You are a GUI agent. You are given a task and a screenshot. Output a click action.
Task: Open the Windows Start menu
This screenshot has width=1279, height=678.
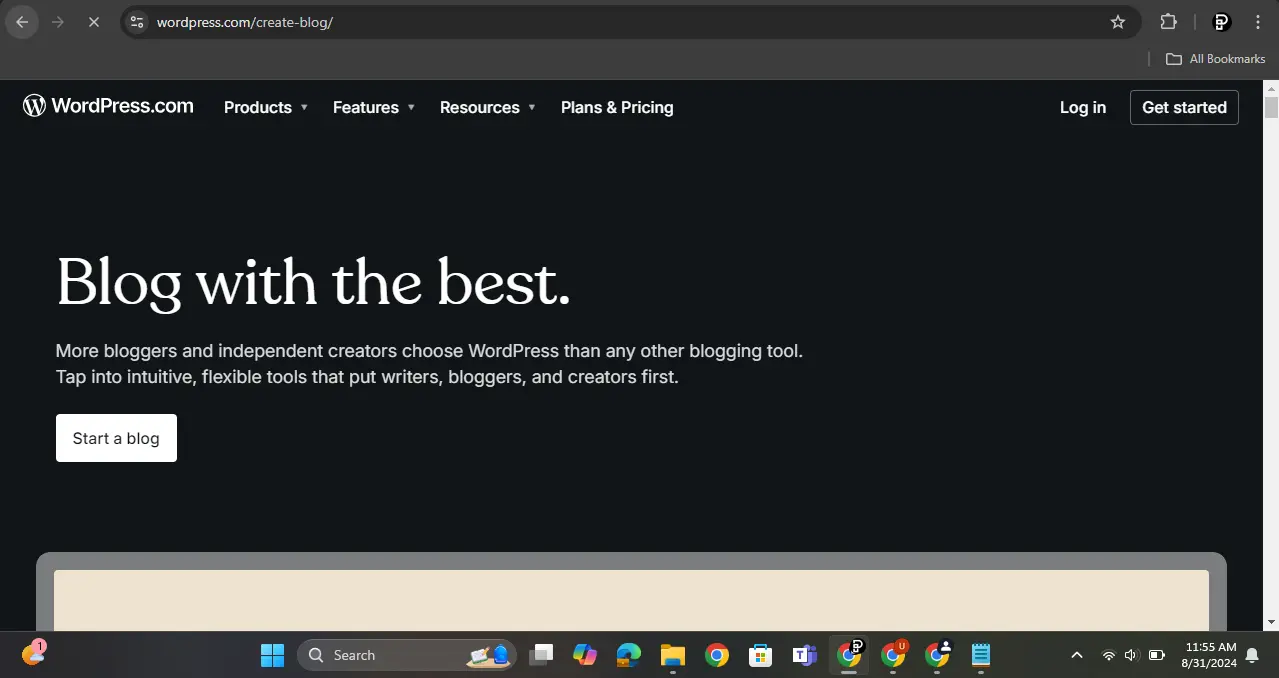pos(272,655)
